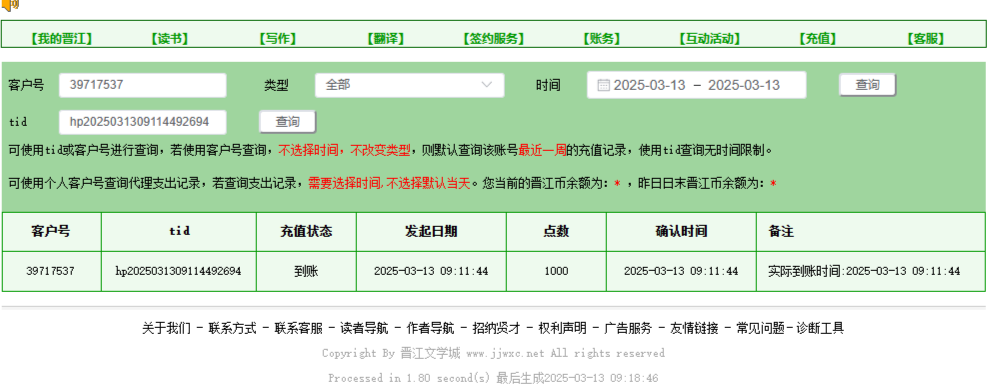Screen dimensions: 997x390
Task: Open the 互动活动 menu
Action: coord(710,39)
